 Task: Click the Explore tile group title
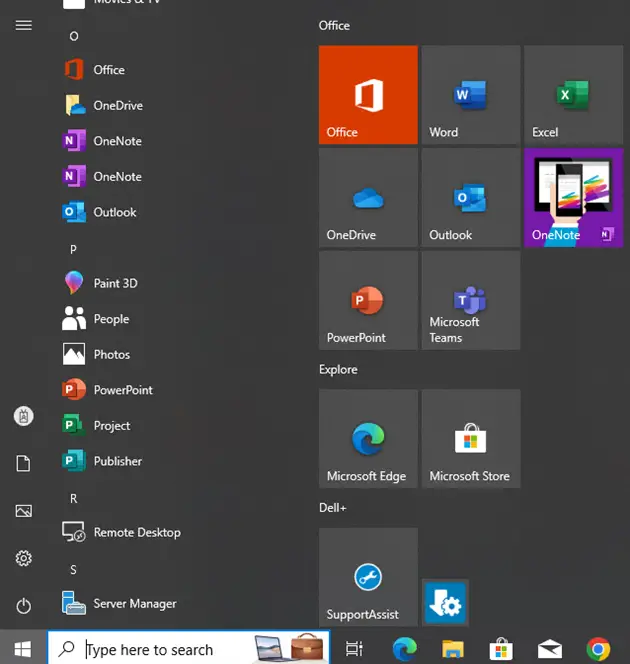pyautogui.click(x=338, y=370)
